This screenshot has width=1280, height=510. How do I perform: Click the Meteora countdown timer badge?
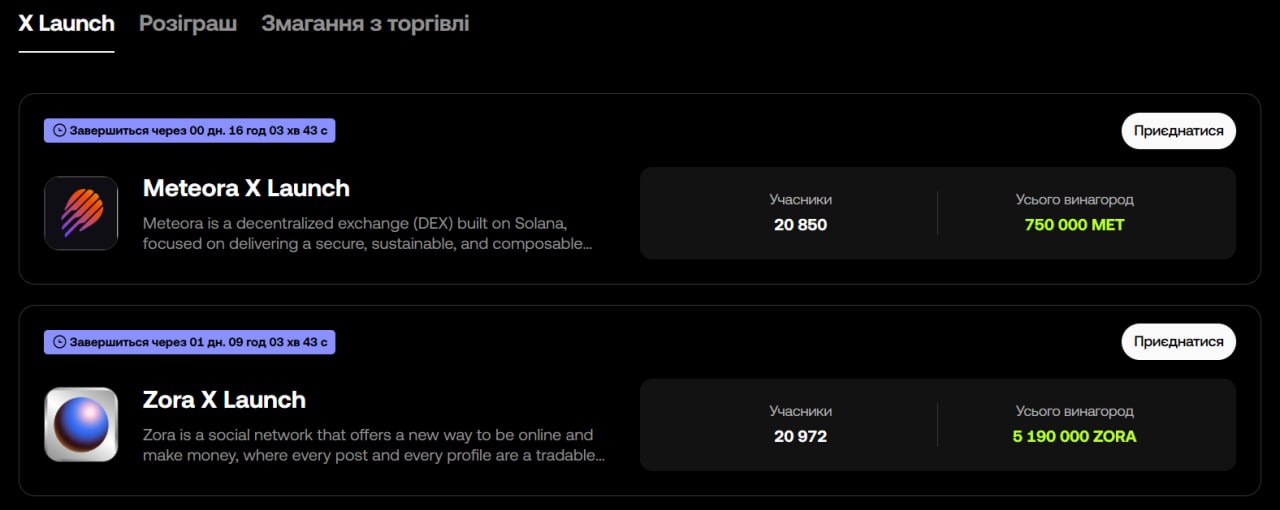point(190,131)
